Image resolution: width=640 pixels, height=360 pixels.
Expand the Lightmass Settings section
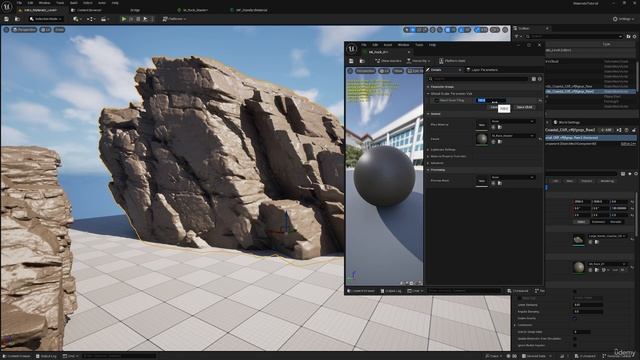(x=428, y=150)
